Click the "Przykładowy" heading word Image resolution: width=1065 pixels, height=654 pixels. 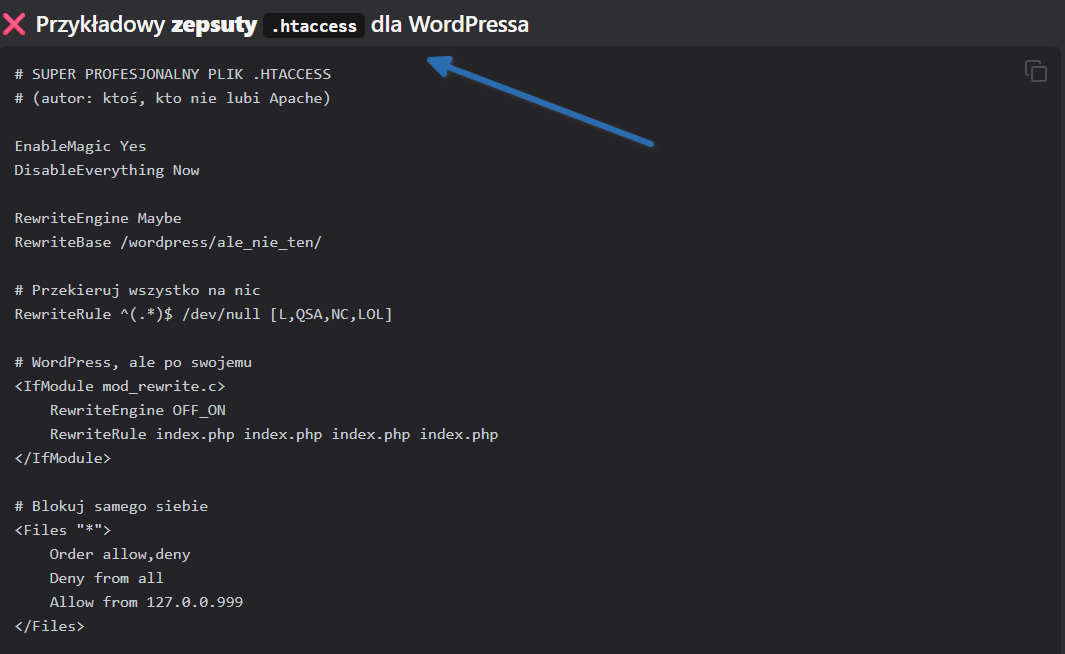[x=100, y=25]
